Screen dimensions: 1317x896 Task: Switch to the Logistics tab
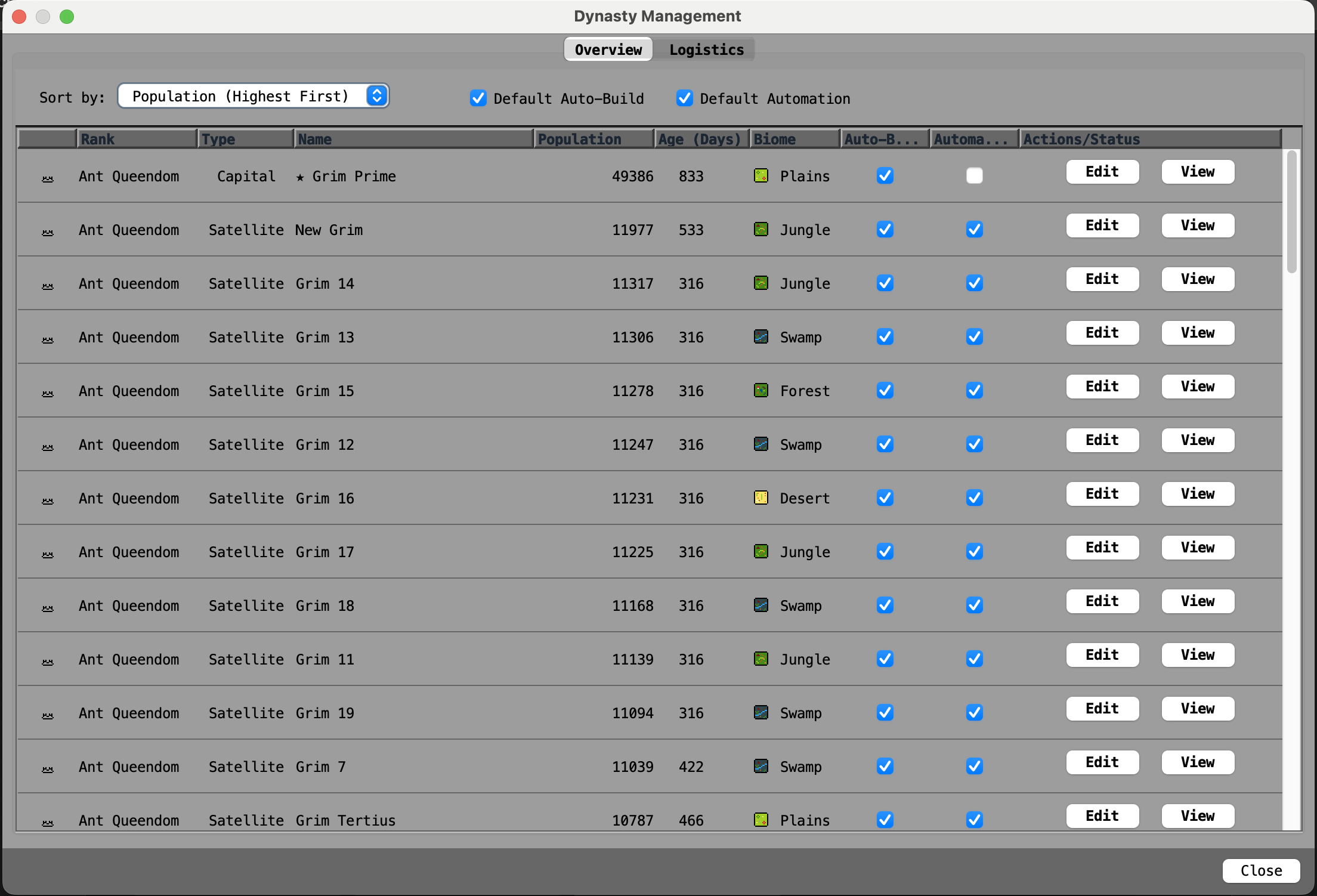pos(706,50)
